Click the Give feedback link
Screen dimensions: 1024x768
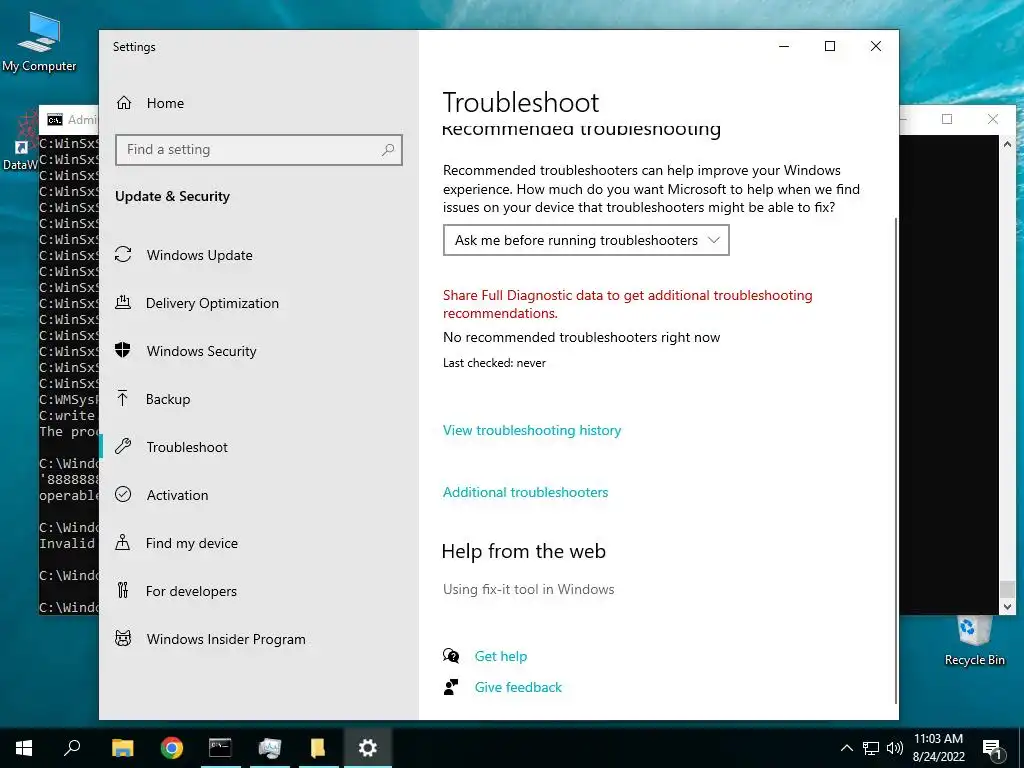click(x=518, y=687)
